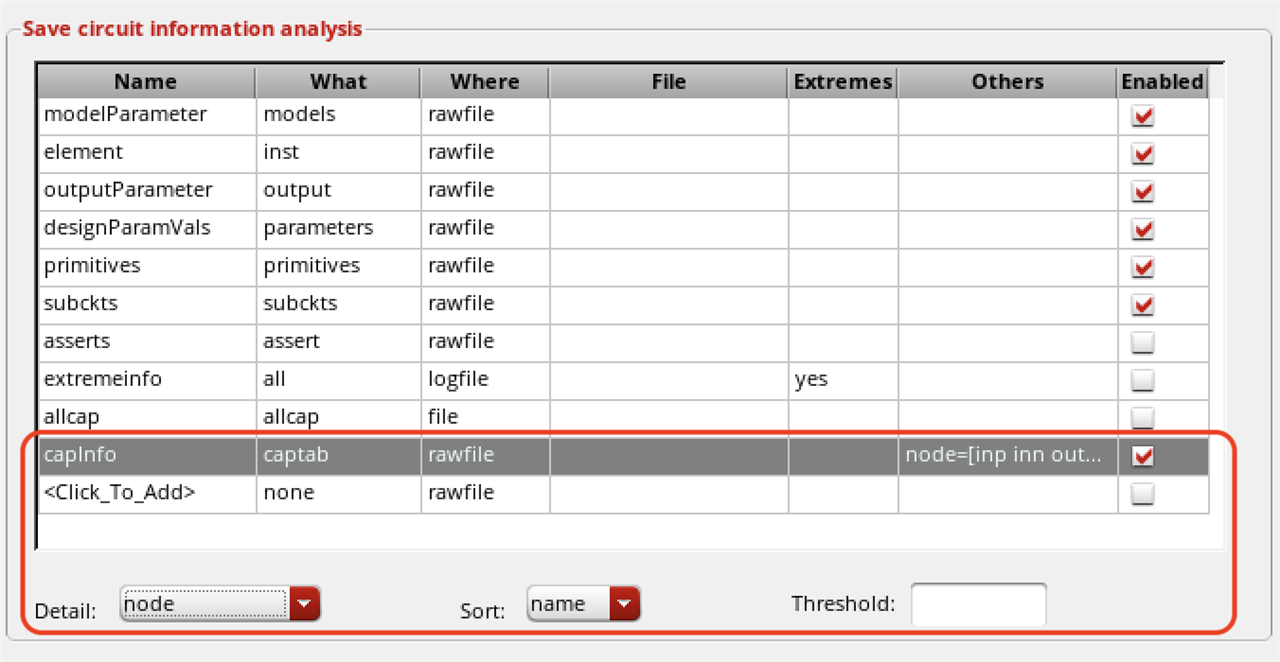This screenshot has width=1280, height=662.
Task: Select the capInfo name cell
Action: 147,455
